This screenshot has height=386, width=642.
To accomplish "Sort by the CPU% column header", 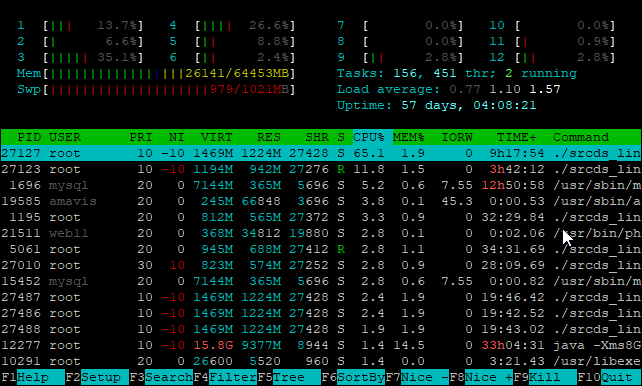I will (369, 137).
